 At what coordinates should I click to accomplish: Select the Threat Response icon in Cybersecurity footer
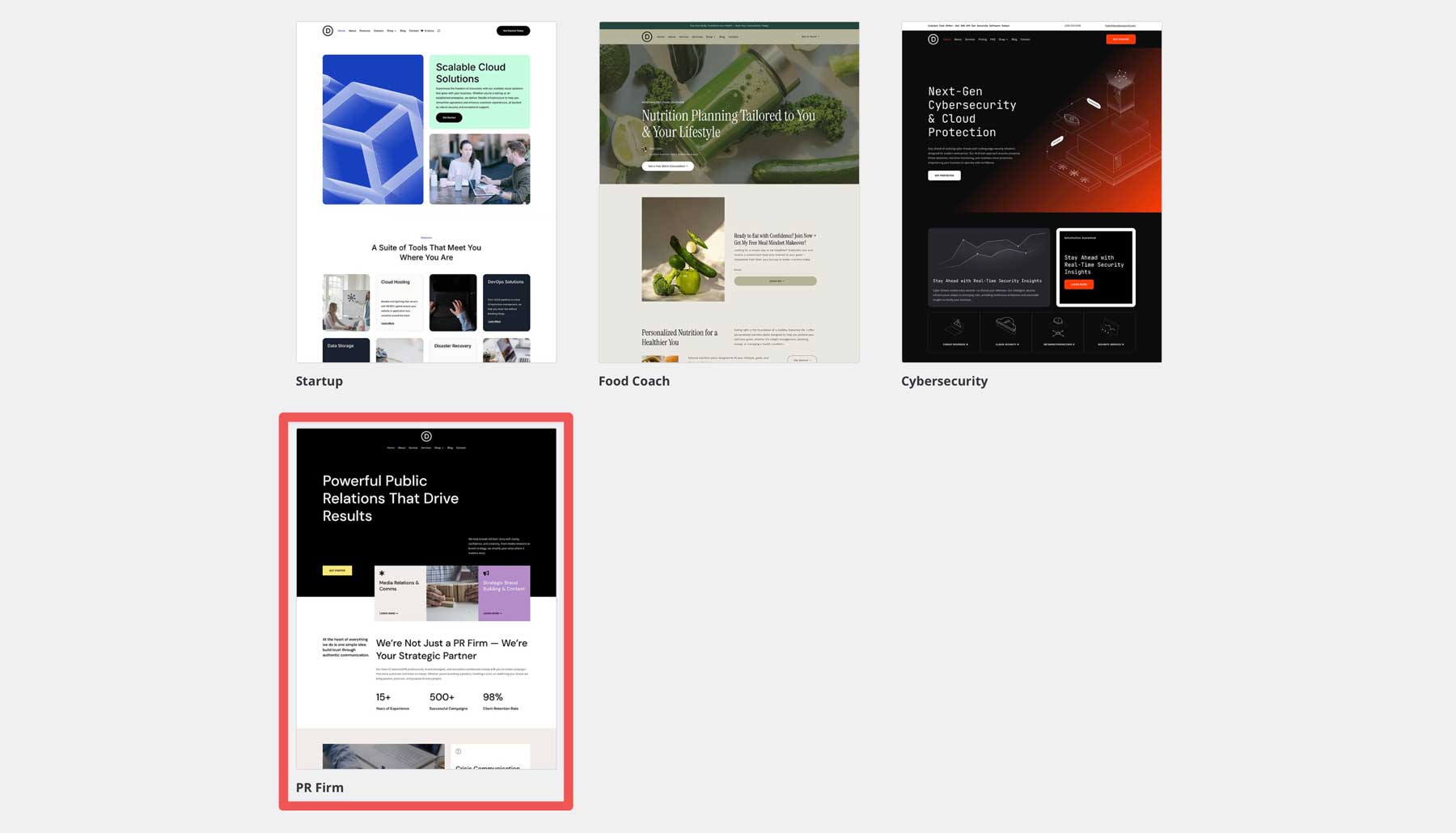pyautogui.click(x=955, y=326)
